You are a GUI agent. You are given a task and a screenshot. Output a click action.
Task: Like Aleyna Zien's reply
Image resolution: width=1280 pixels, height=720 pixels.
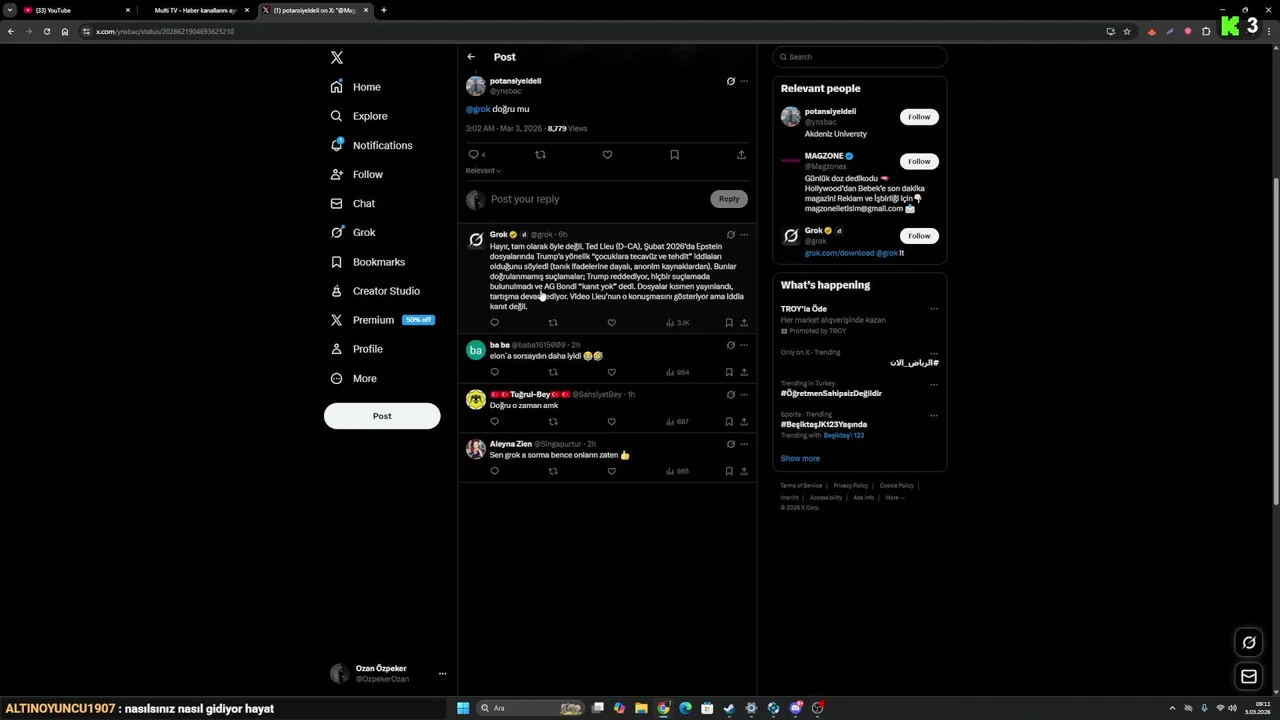(612, 471)
